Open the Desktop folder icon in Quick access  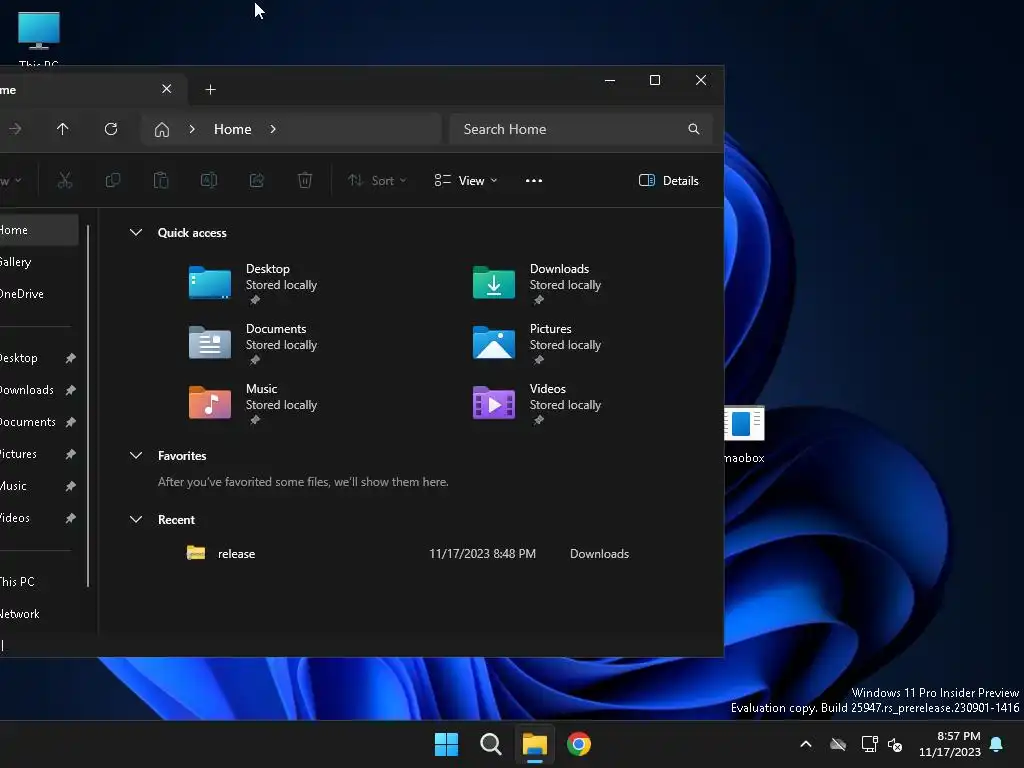click(x=210, y=283)
